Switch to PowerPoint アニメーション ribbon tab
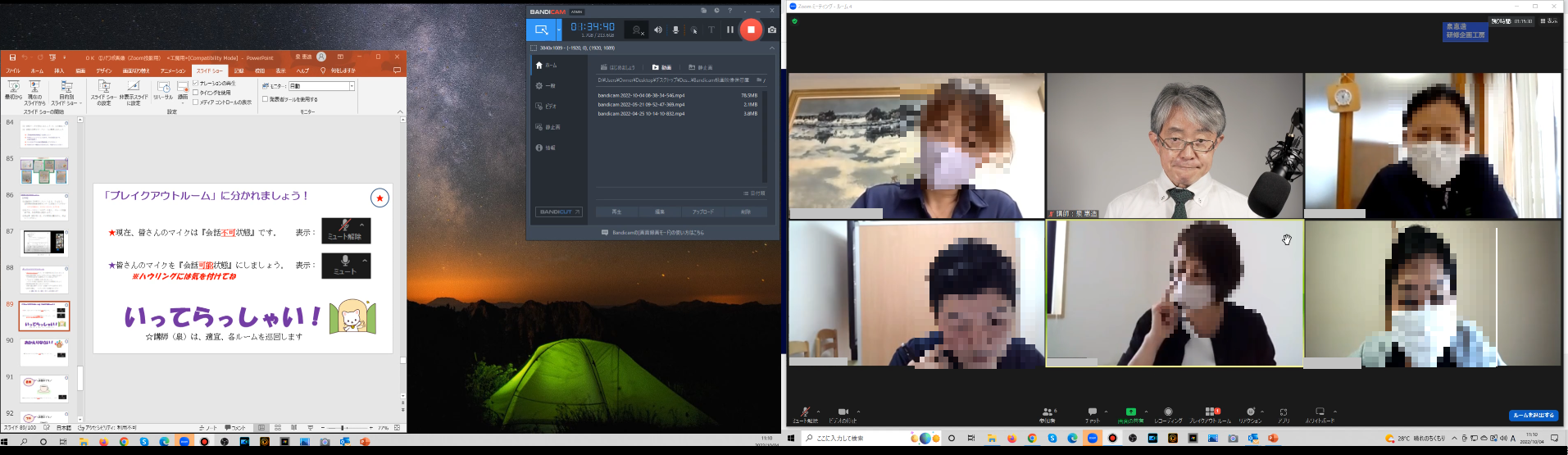Viewport: 1568px width, 455px height. (x=173, y=71)
